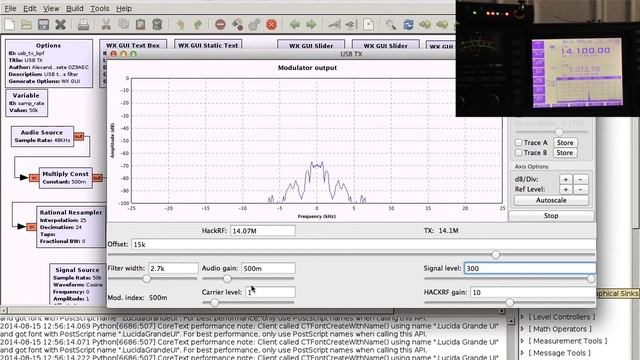Click the Offset slider handle

[496, 255]
